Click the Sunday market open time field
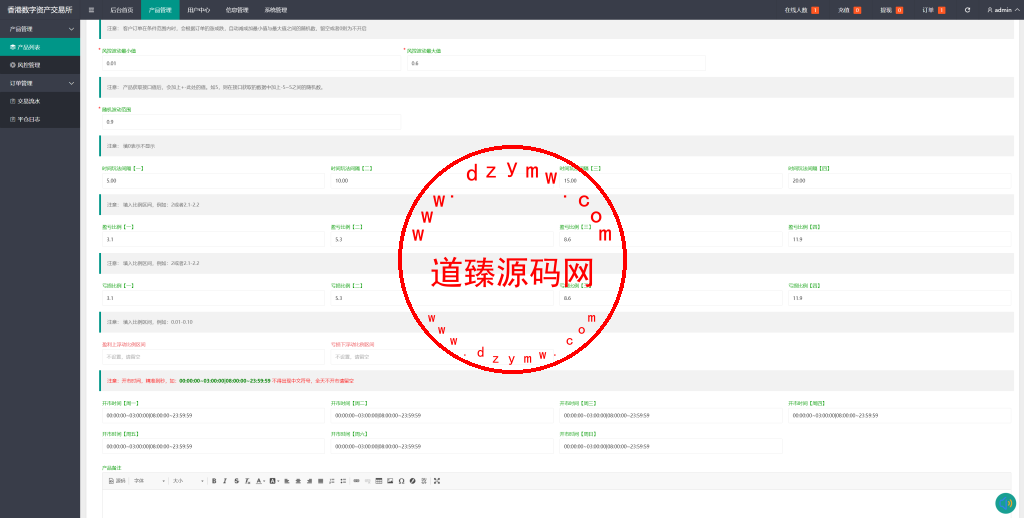Image resolution: width=1024 pixels, height=518 pixels. [x=671, y=446]
